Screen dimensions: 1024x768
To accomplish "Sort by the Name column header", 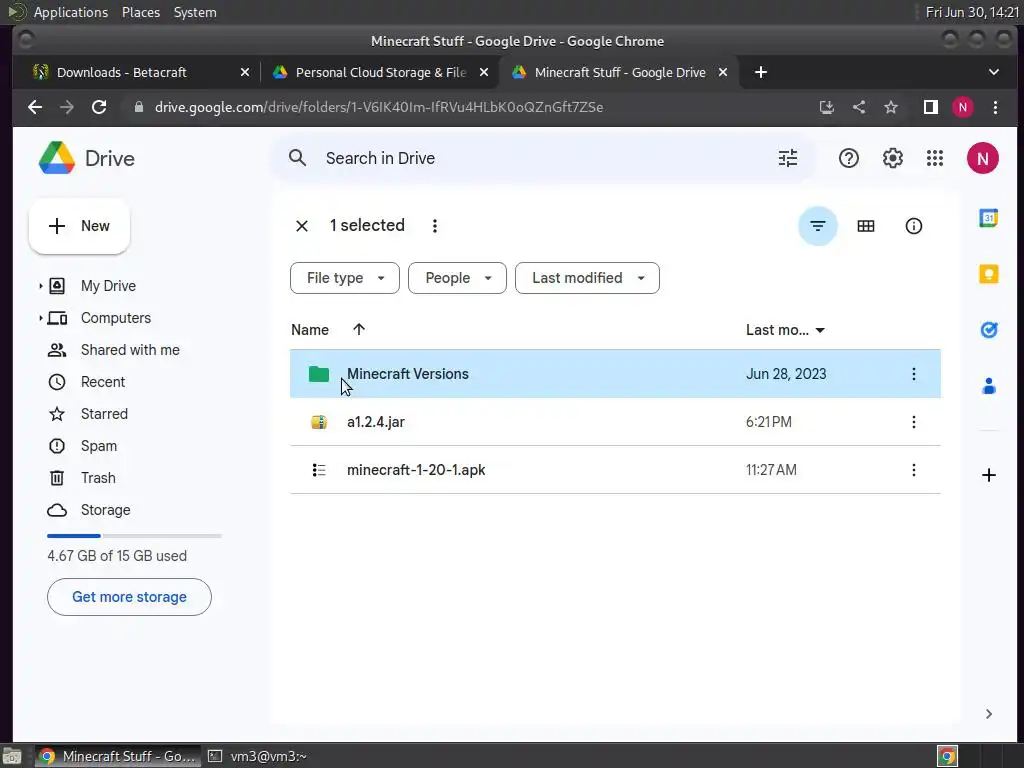I will 310,330.
